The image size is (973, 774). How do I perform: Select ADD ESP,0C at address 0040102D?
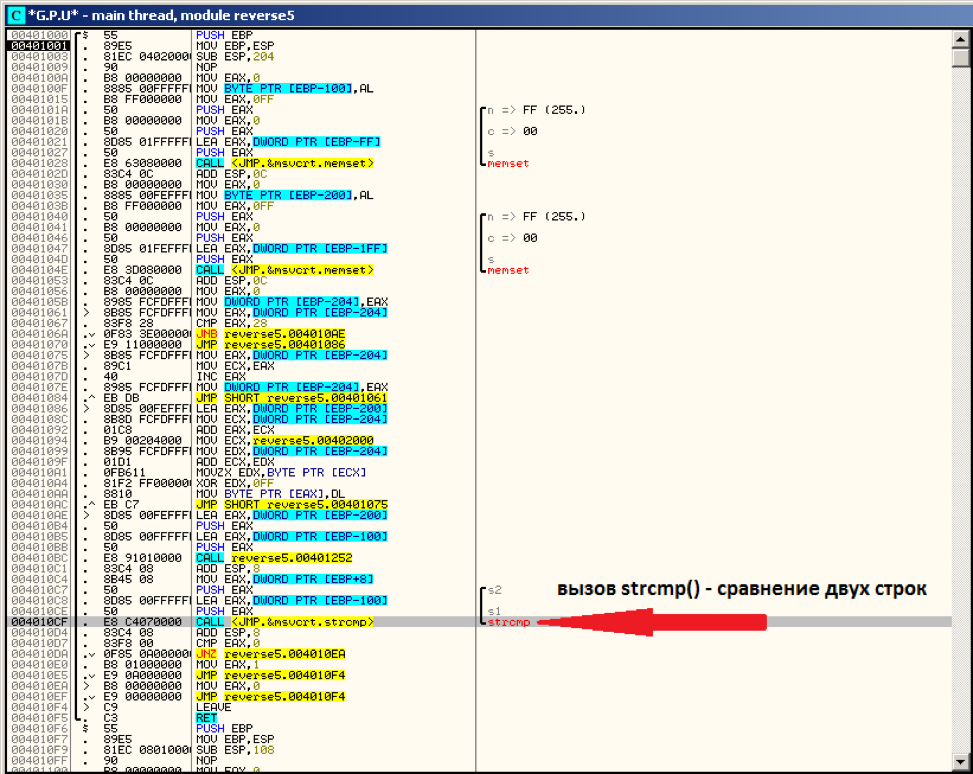pyautogui.click(x=231, y=174)
